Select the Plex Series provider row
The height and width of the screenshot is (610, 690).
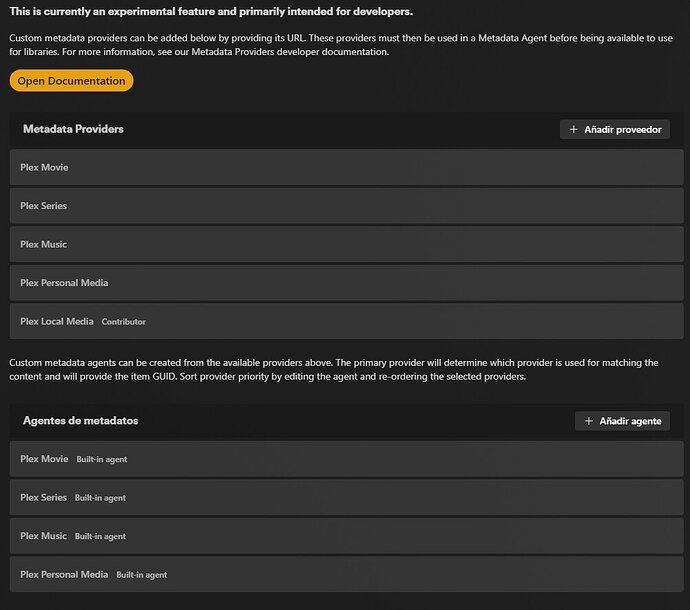(346, 206)
